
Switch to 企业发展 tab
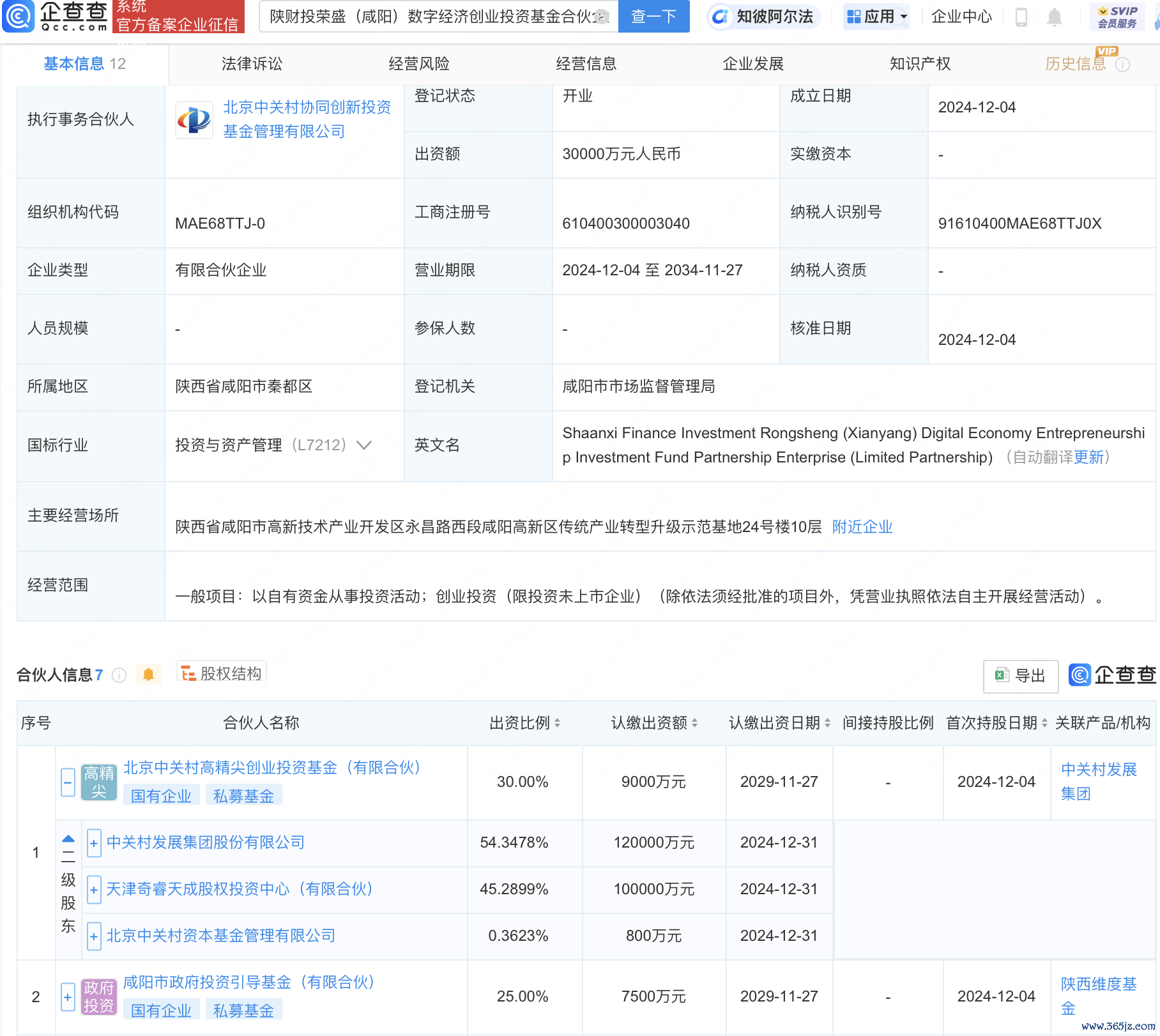pyautogui.click(x=753, y=64)
